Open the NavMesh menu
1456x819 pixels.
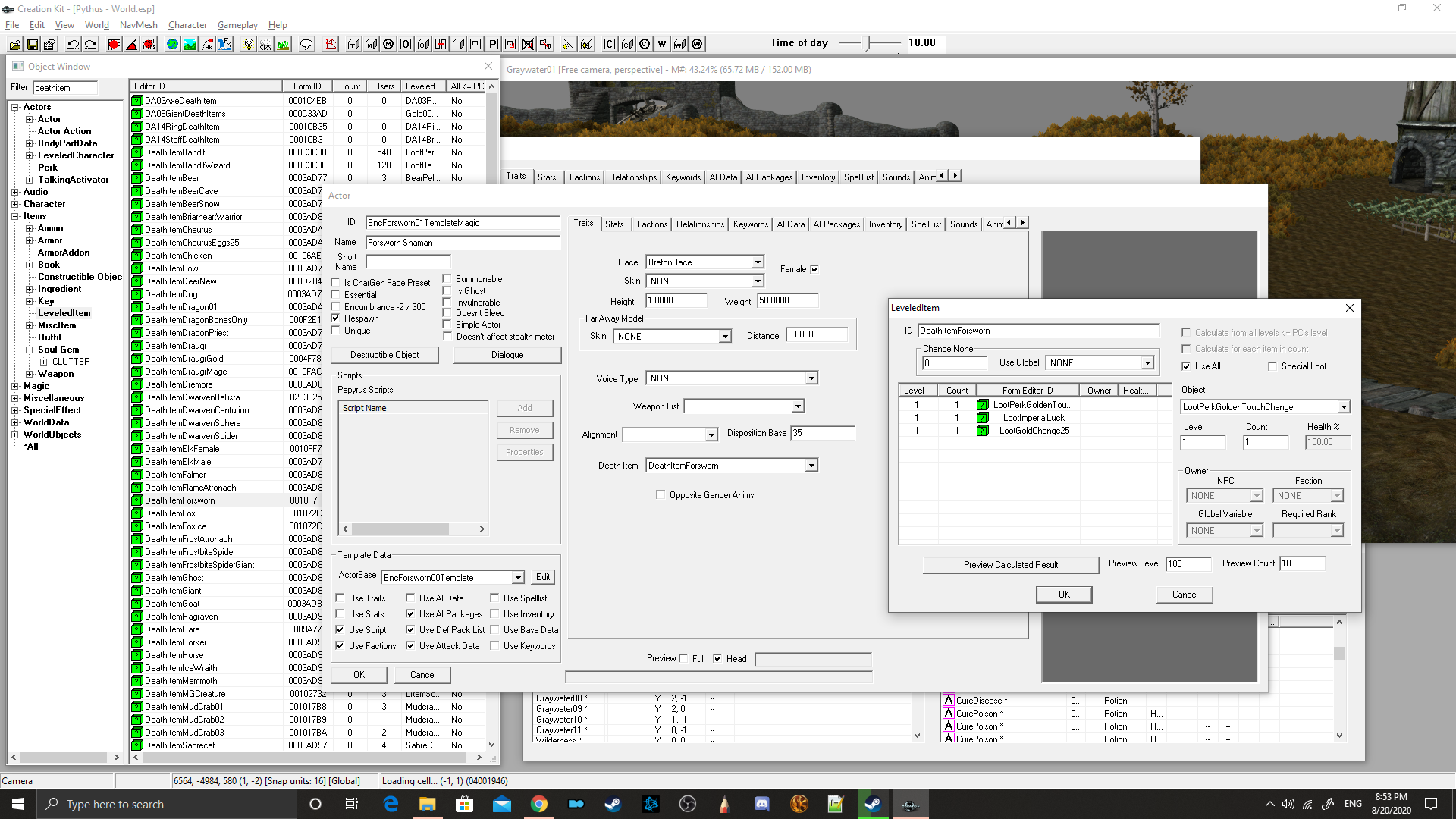[x=139, y=25]
